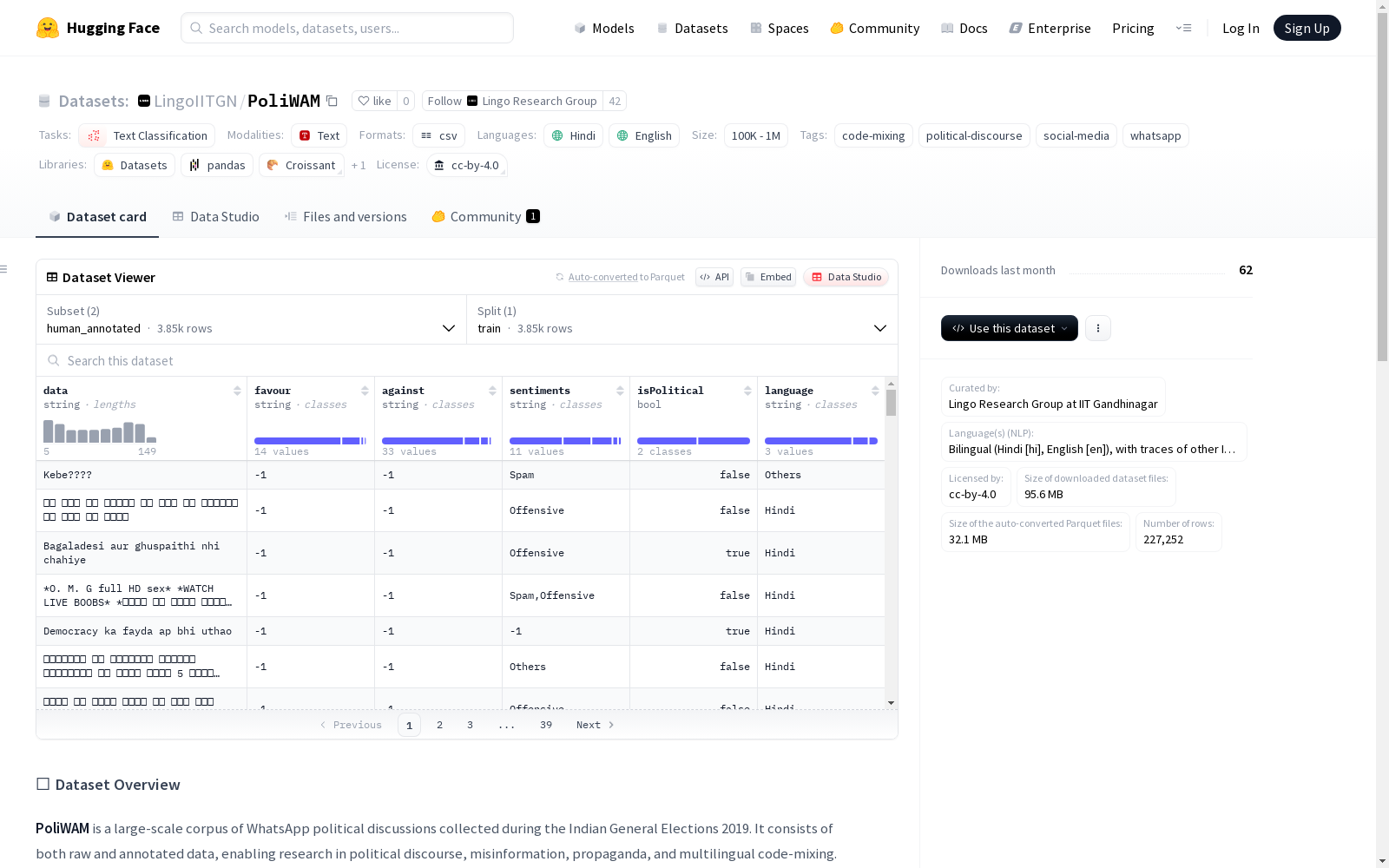Select the pandas library tag
Viewport: 1389px width, 868px height.
click(x=217, y=165)
